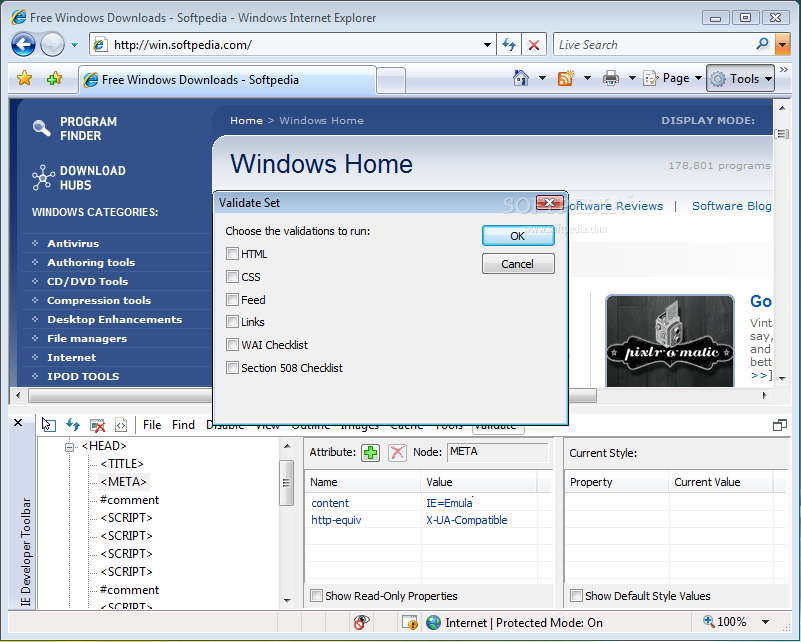Click the privacy report eye icon in status bar
The height and width of the screenshot is (642, 801).
coord(361,622)
